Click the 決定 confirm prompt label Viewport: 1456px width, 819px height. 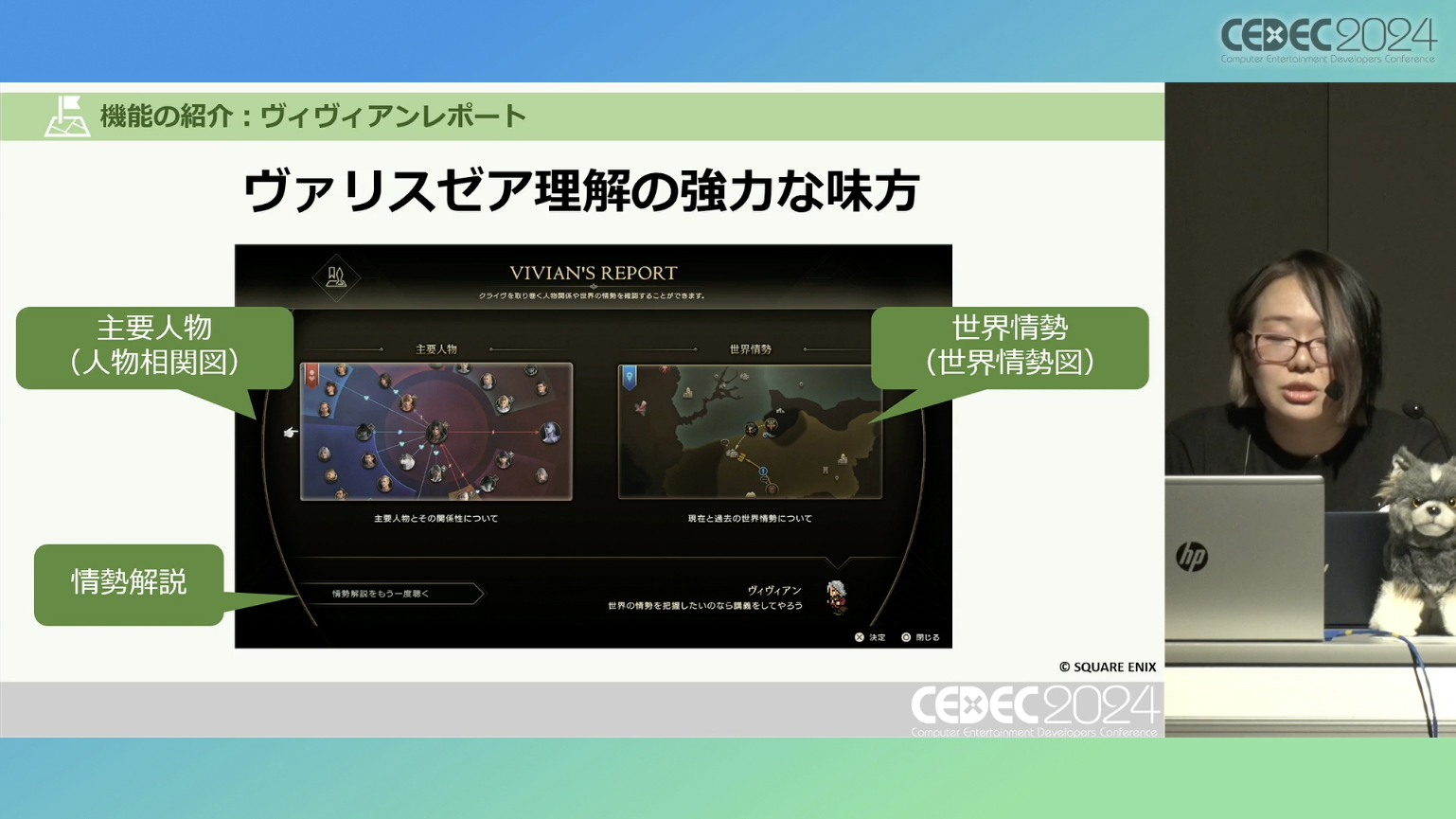coord(878,637)
